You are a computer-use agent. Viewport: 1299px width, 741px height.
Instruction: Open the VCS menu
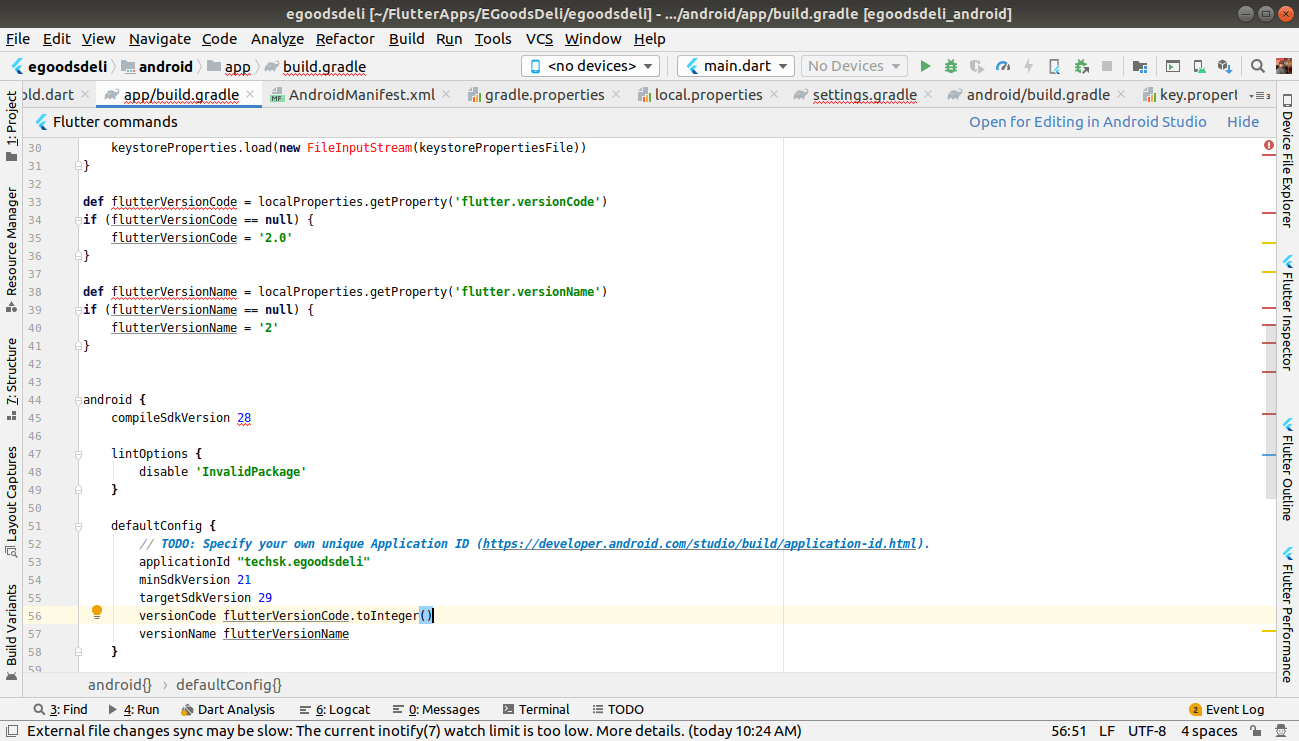(x=539, y=39)
